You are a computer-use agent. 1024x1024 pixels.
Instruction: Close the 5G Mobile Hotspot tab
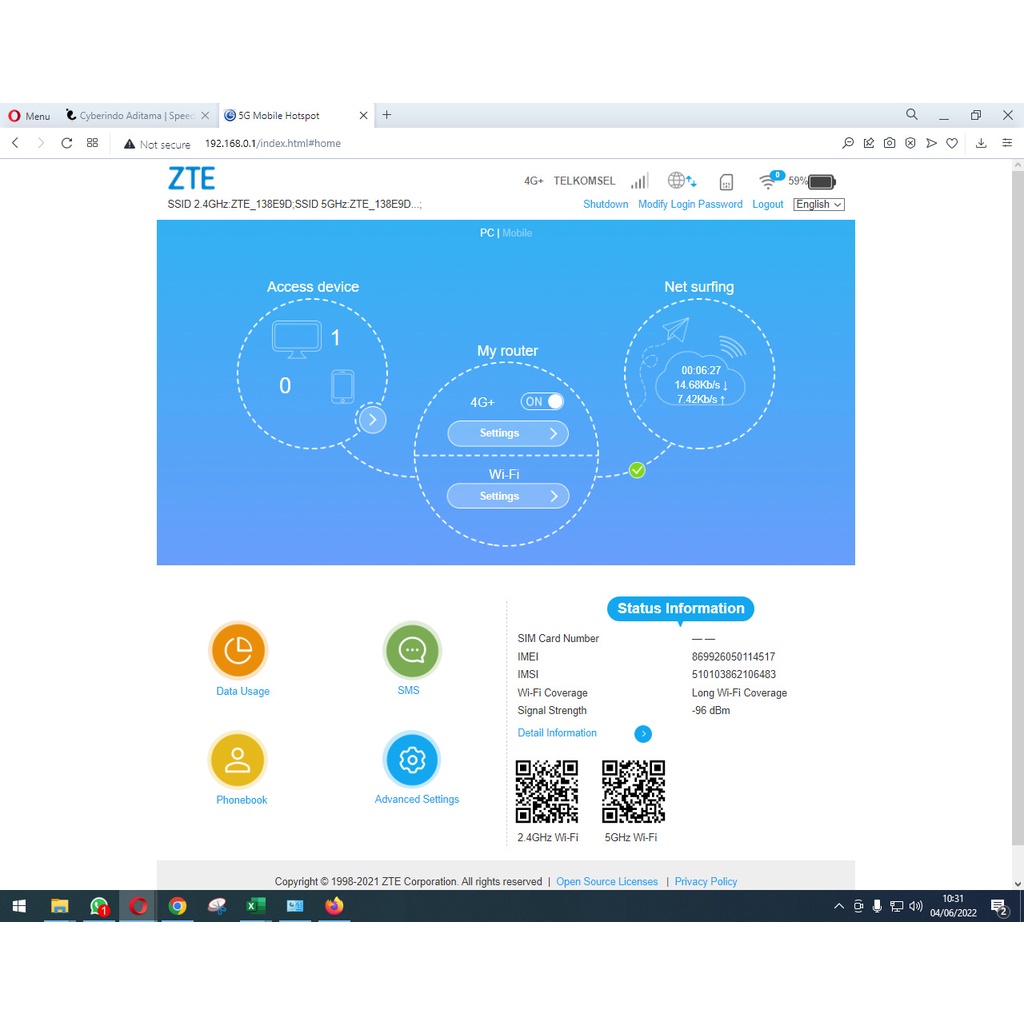[363, 116]
